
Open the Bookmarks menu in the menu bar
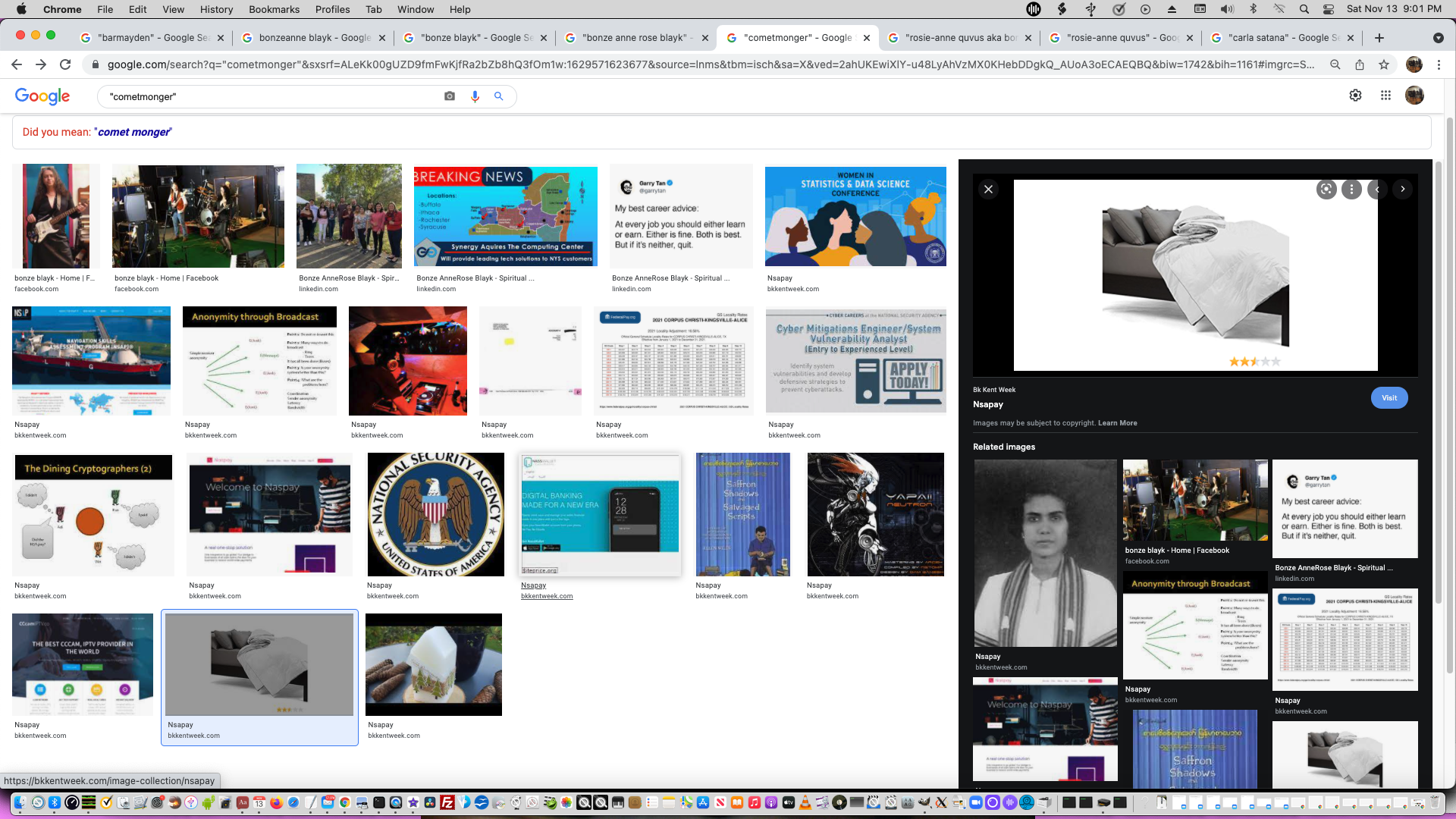point(274,9)
